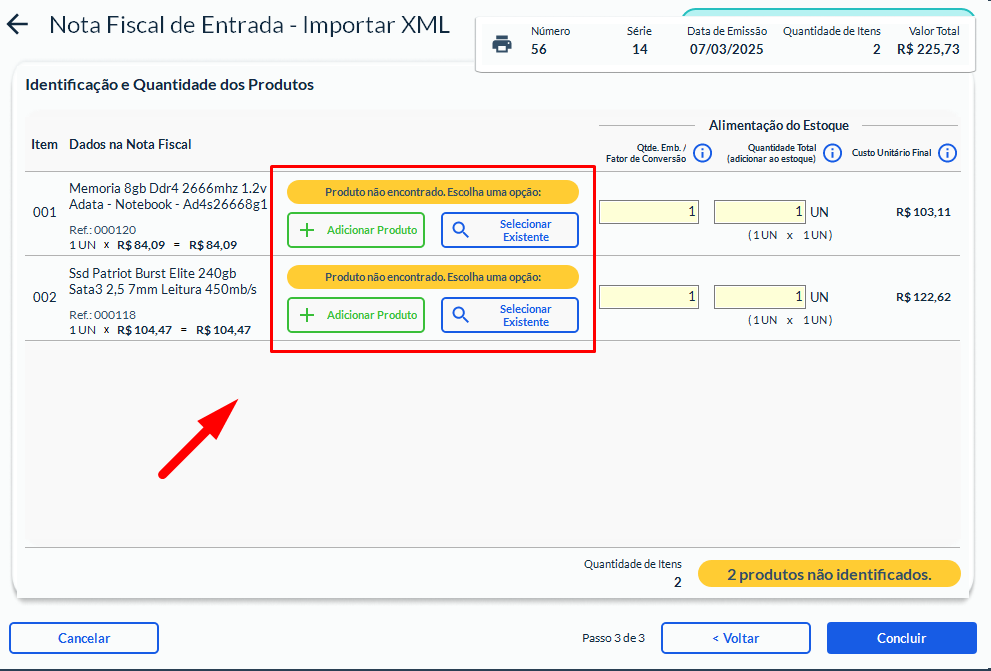Open info icon next to Quantidade Total
The image size is (991, 671).
832,153
